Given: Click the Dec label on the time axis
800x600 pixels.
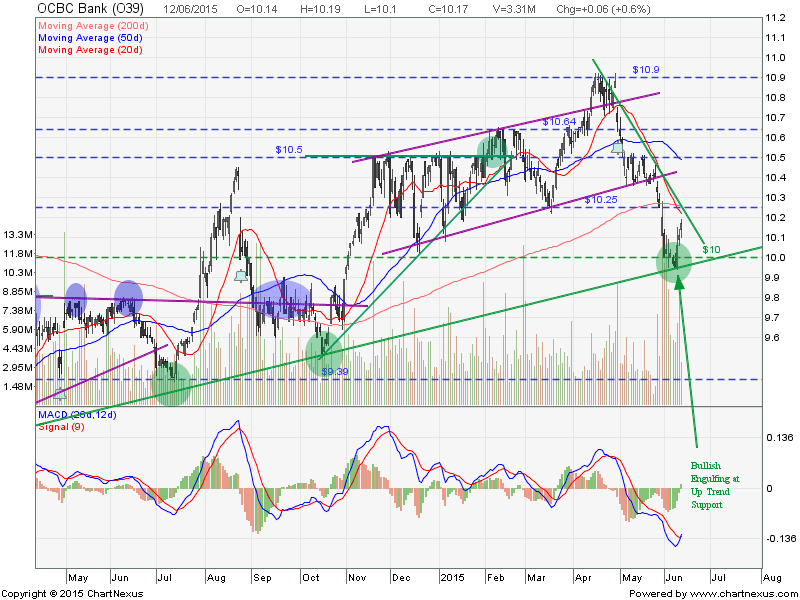Looking at the screenshot, I should click(x=402, y=578).
